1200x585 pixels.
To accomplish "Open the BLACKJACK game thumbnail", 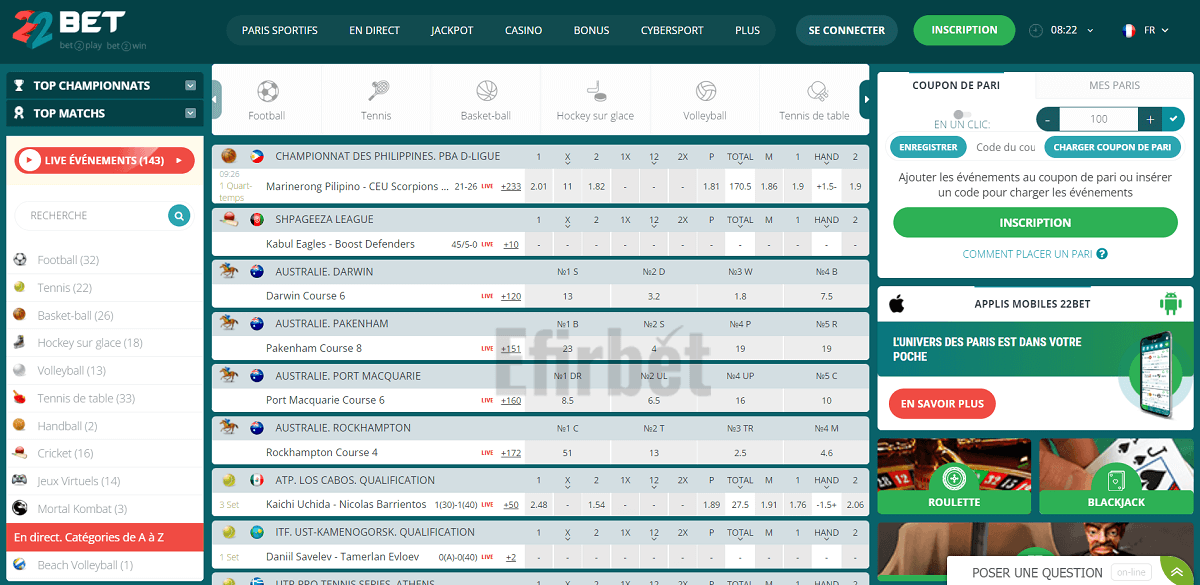I will (1116, 476).
